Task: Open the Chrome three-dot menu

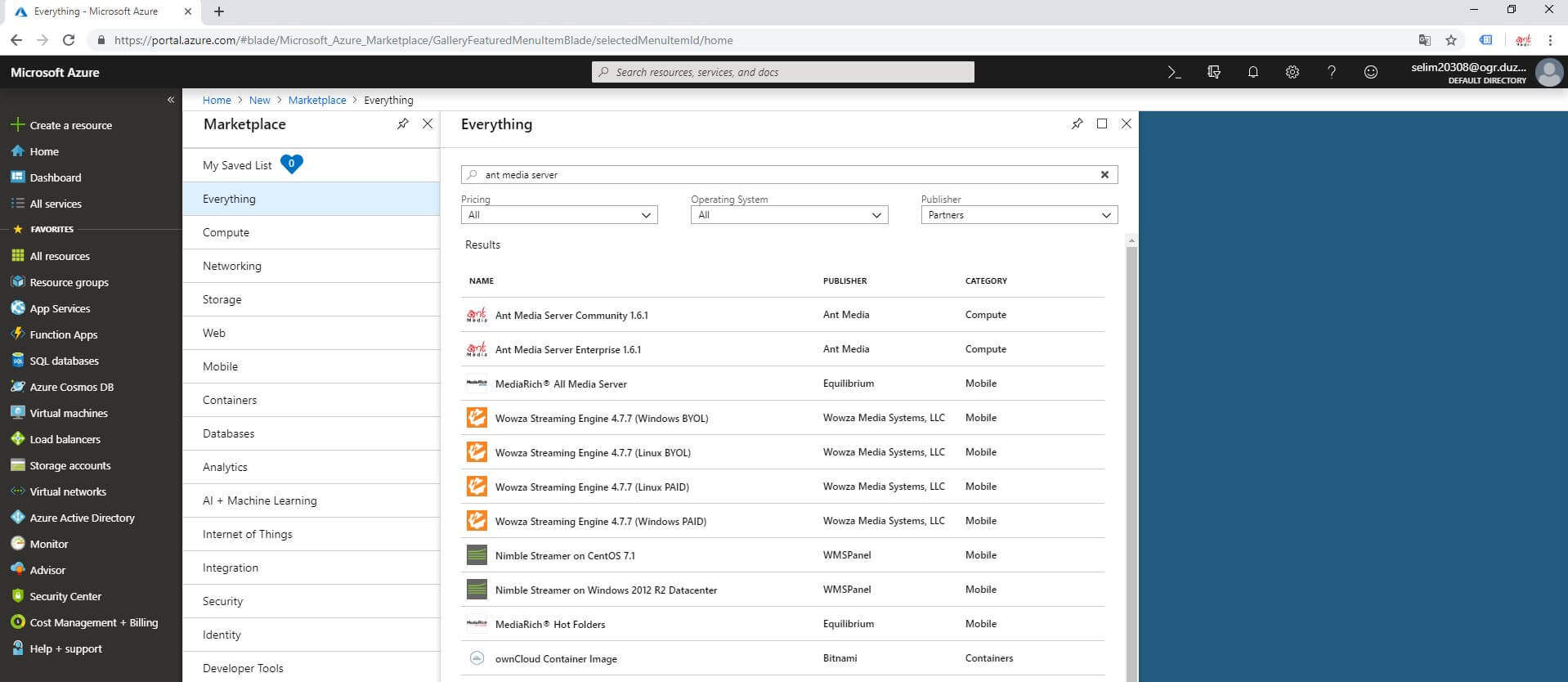Action: coord(1550,40)
